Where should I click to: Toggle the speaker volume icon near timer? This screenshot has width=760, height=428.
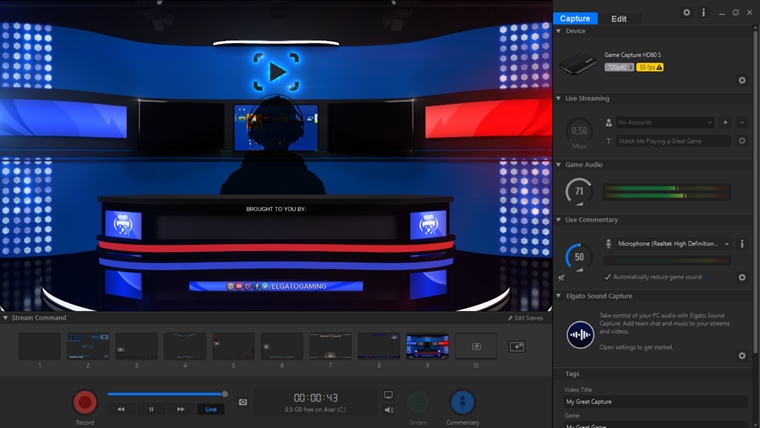click(x=389, y=410)
